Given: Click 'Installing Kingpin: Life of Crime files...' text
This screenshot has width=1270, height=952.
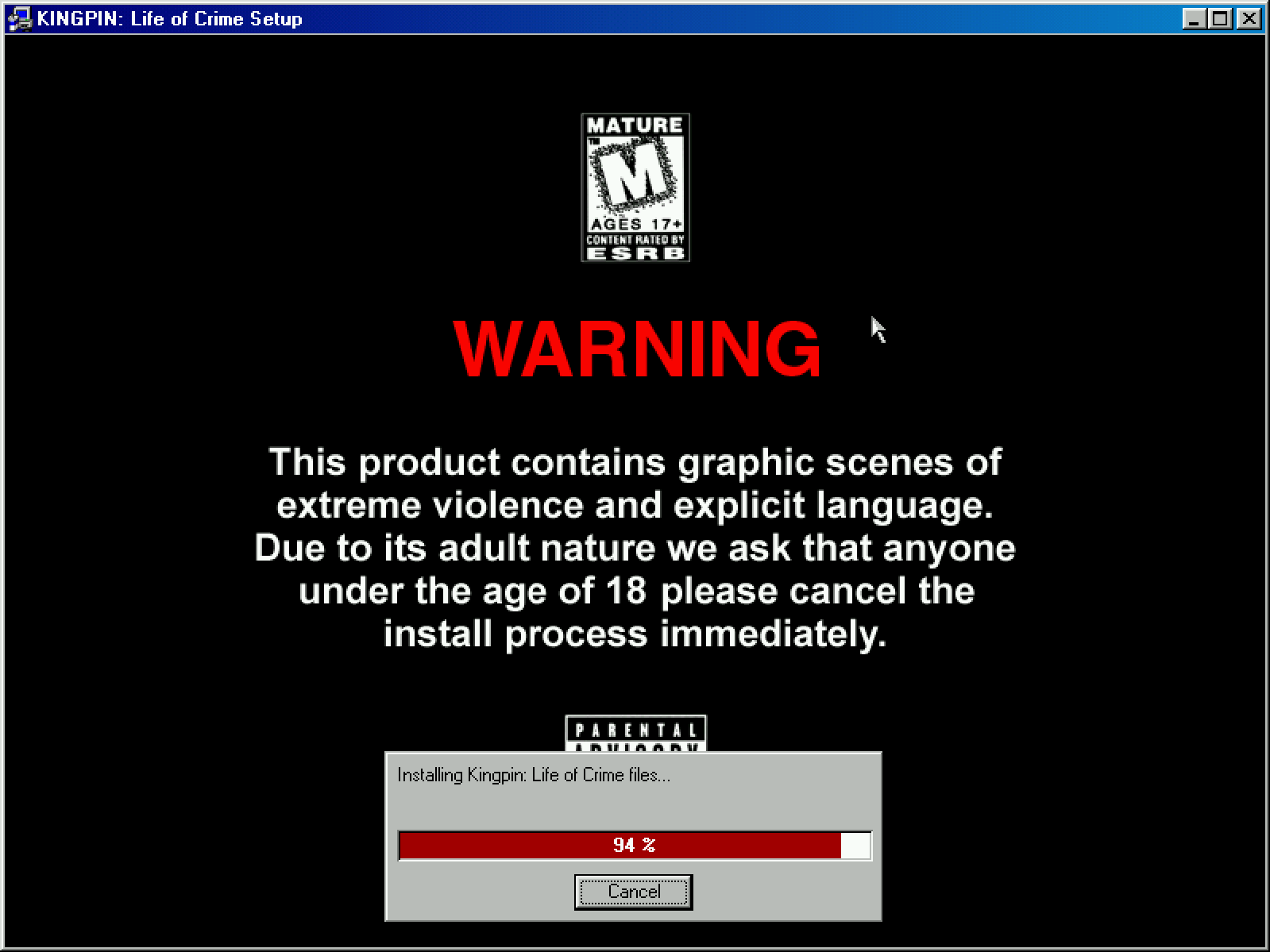Looking at the screenshot, I should [534, 775].
